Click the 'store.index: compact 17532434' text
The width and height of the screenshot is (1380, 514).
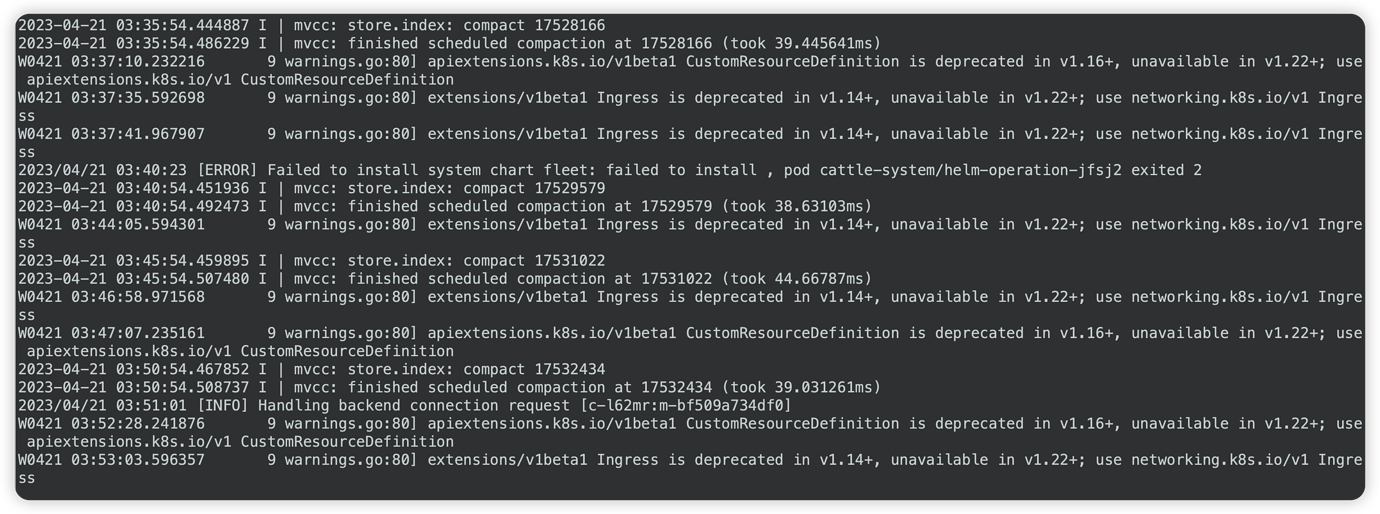click(x=476, y=370)
